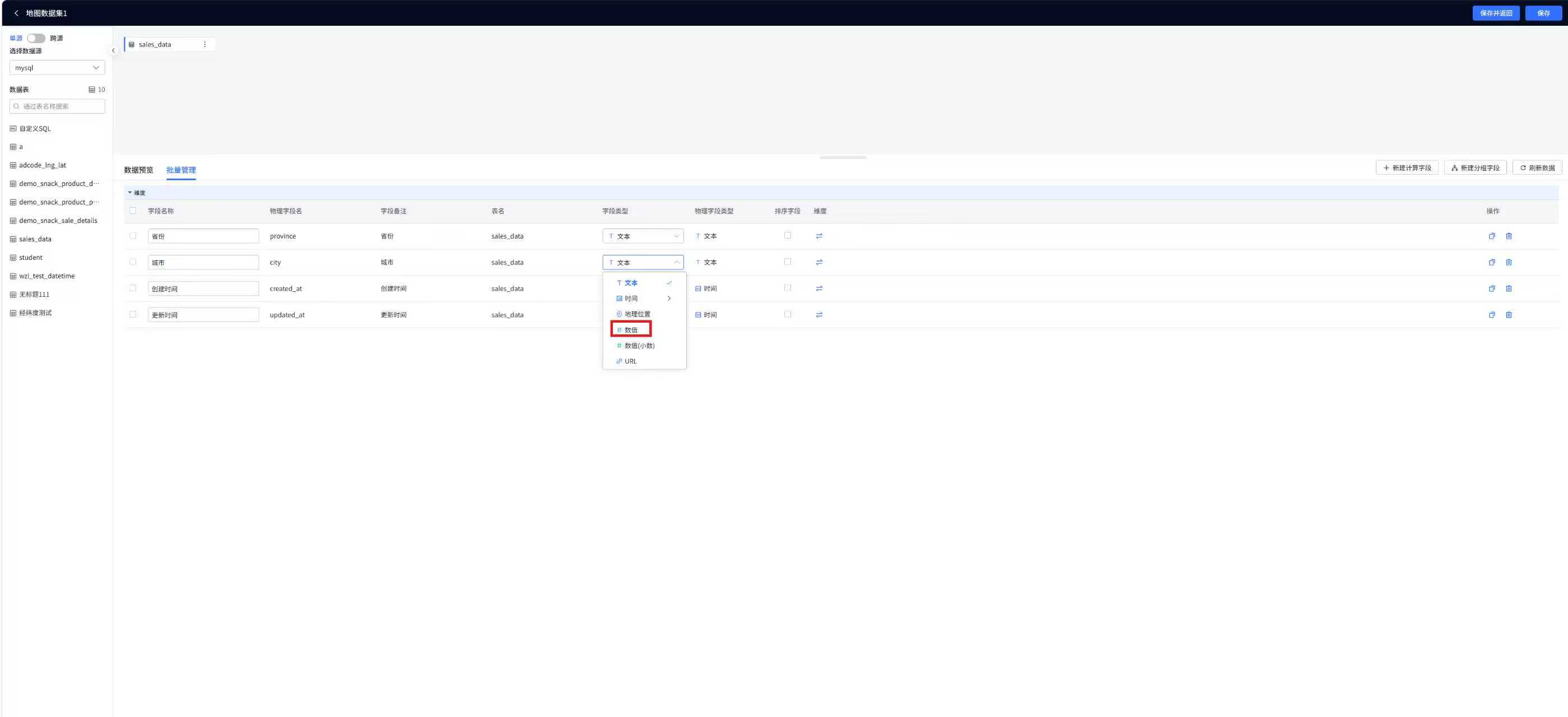Collapse the left data source sidebar
The width and height of the screenshot is (1568, 717).
tap(113, 50)
